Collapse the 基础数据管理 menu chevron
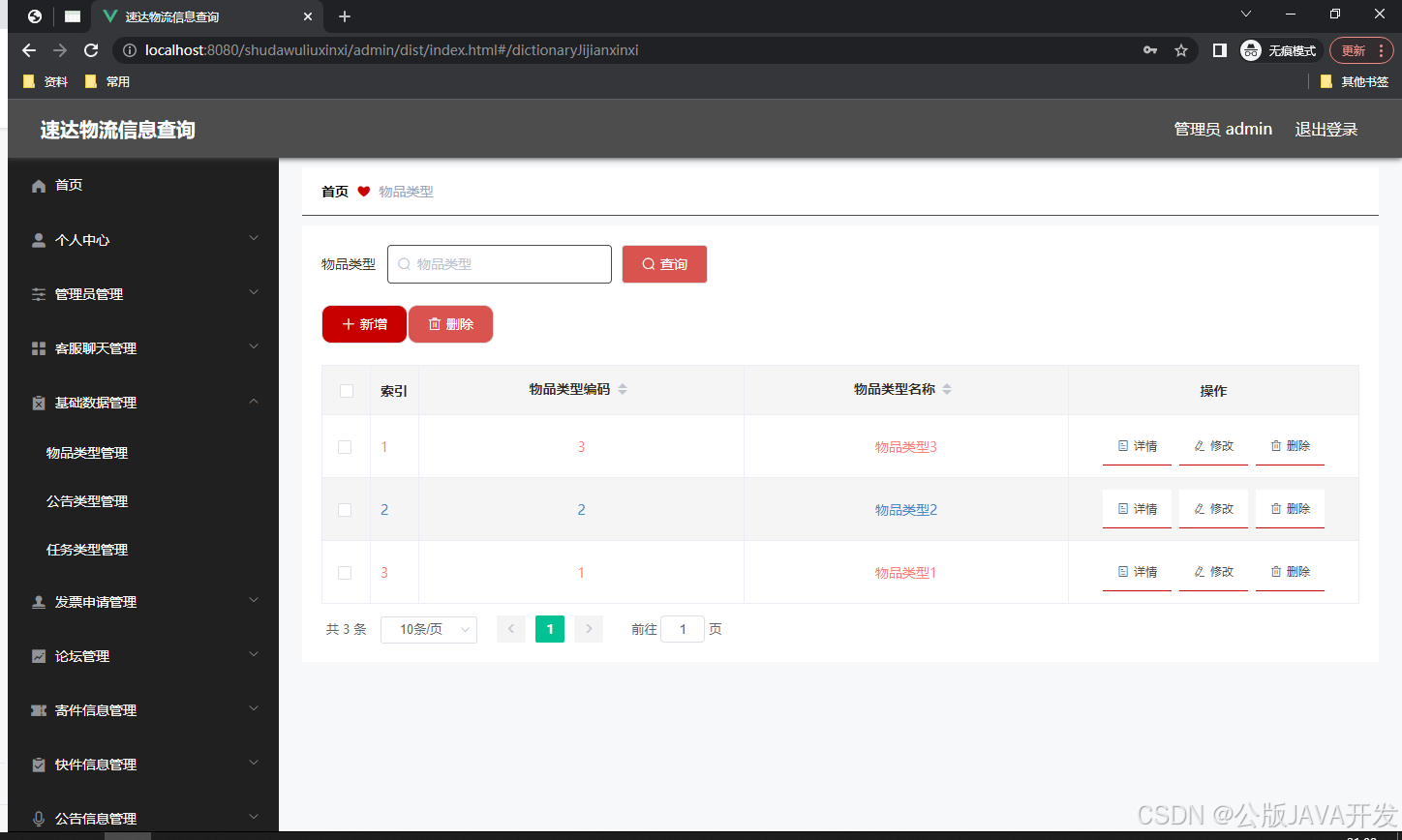The width and height of the screenshot is (1402, 840). point(254,401)
